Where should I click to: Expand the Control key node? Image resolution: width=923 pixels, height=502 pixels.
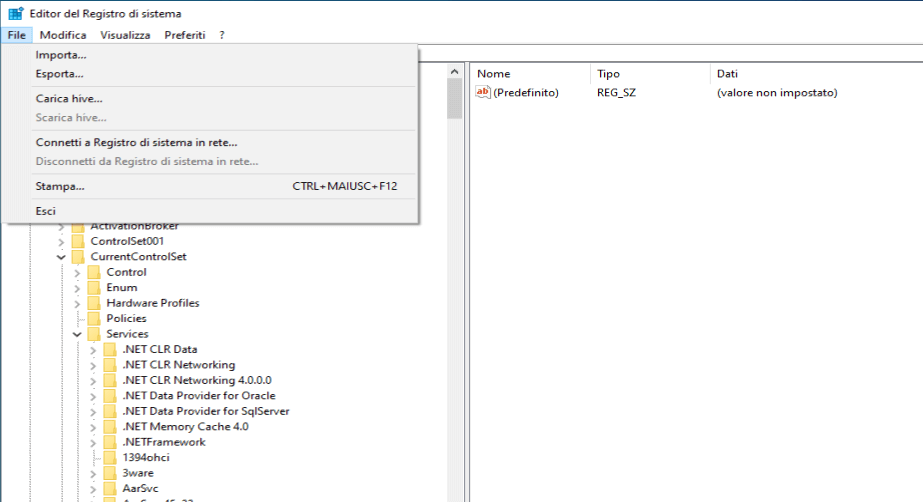click(78, 272)
